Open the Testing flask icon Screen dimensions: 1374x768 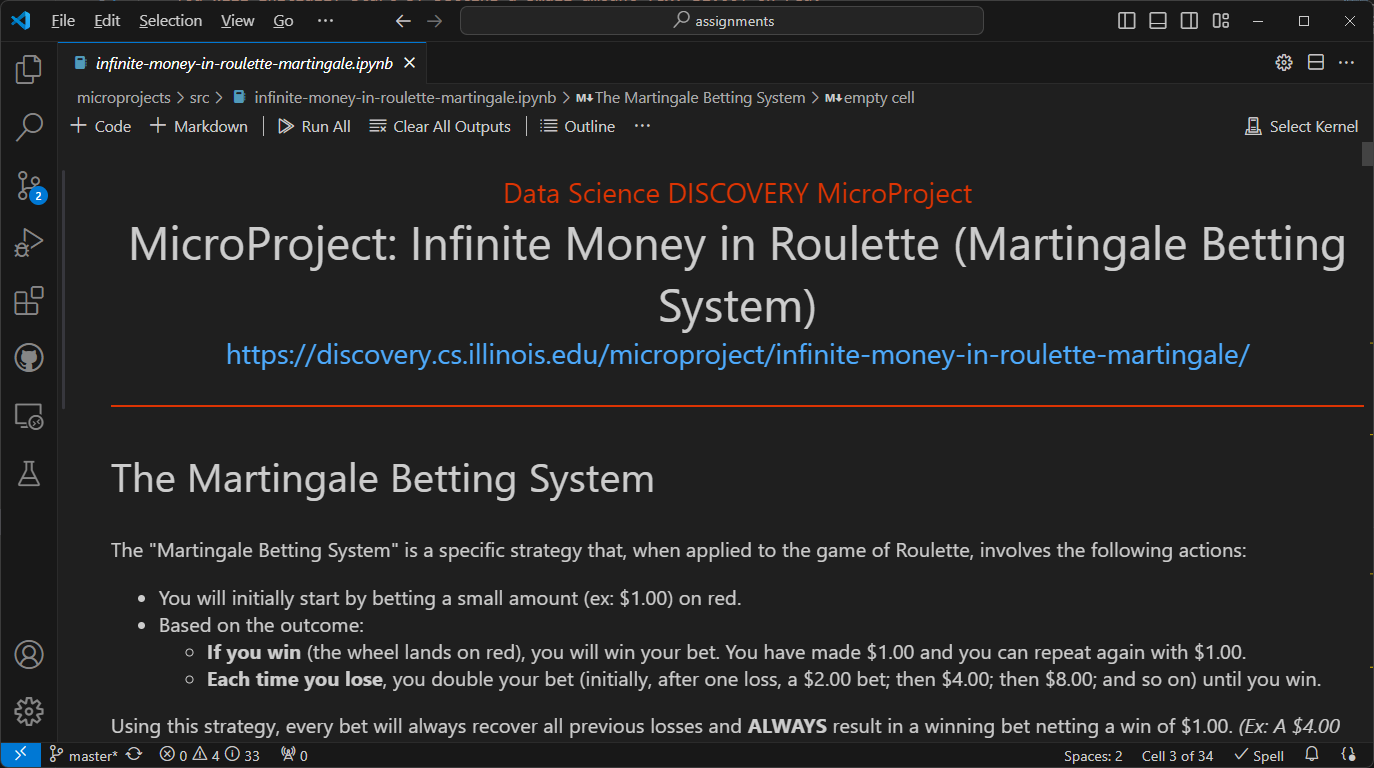29,475
